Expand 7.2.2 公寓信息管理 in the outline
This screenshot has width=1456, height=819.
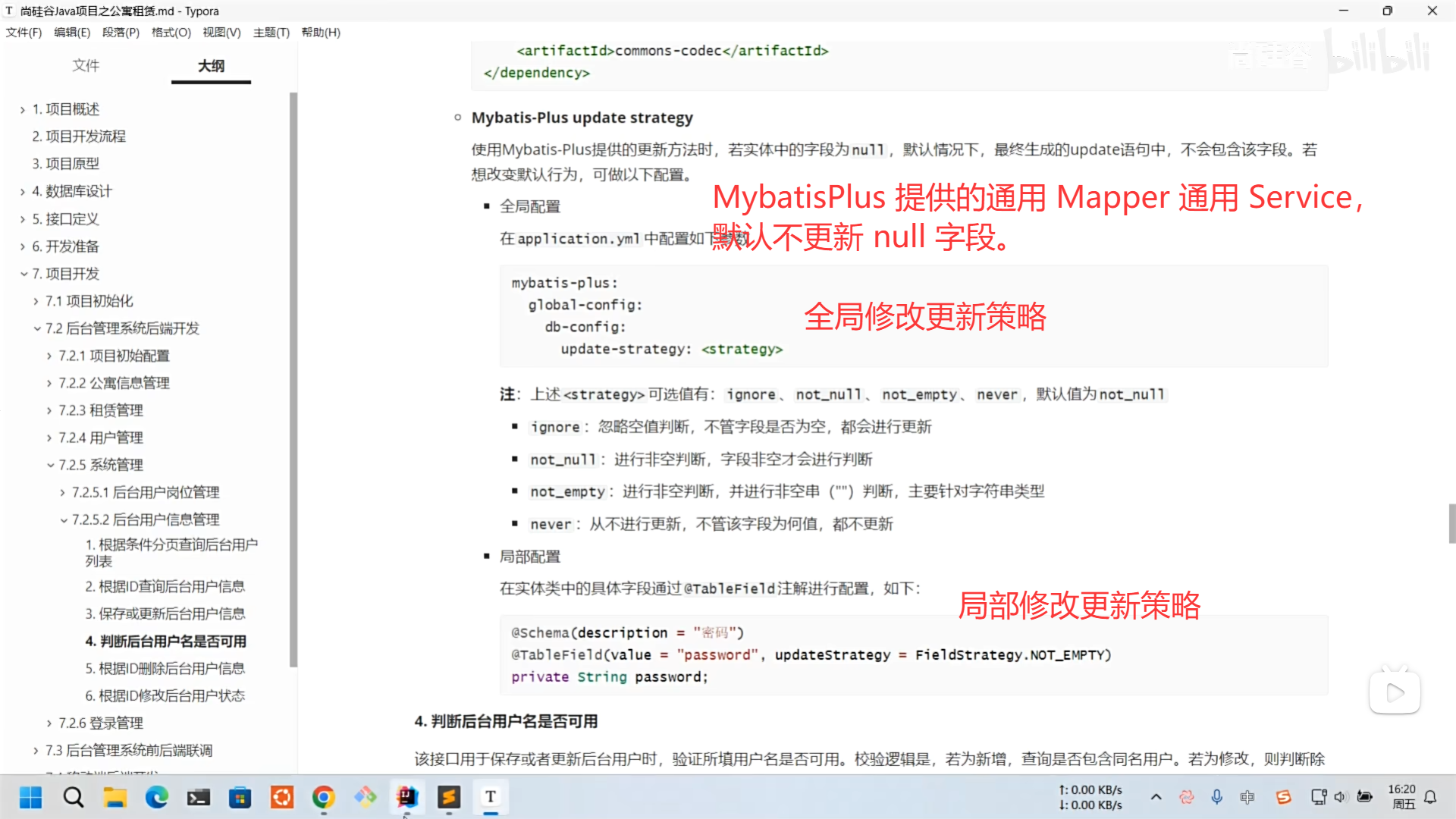pyautogui.click(x=50, y=384)
